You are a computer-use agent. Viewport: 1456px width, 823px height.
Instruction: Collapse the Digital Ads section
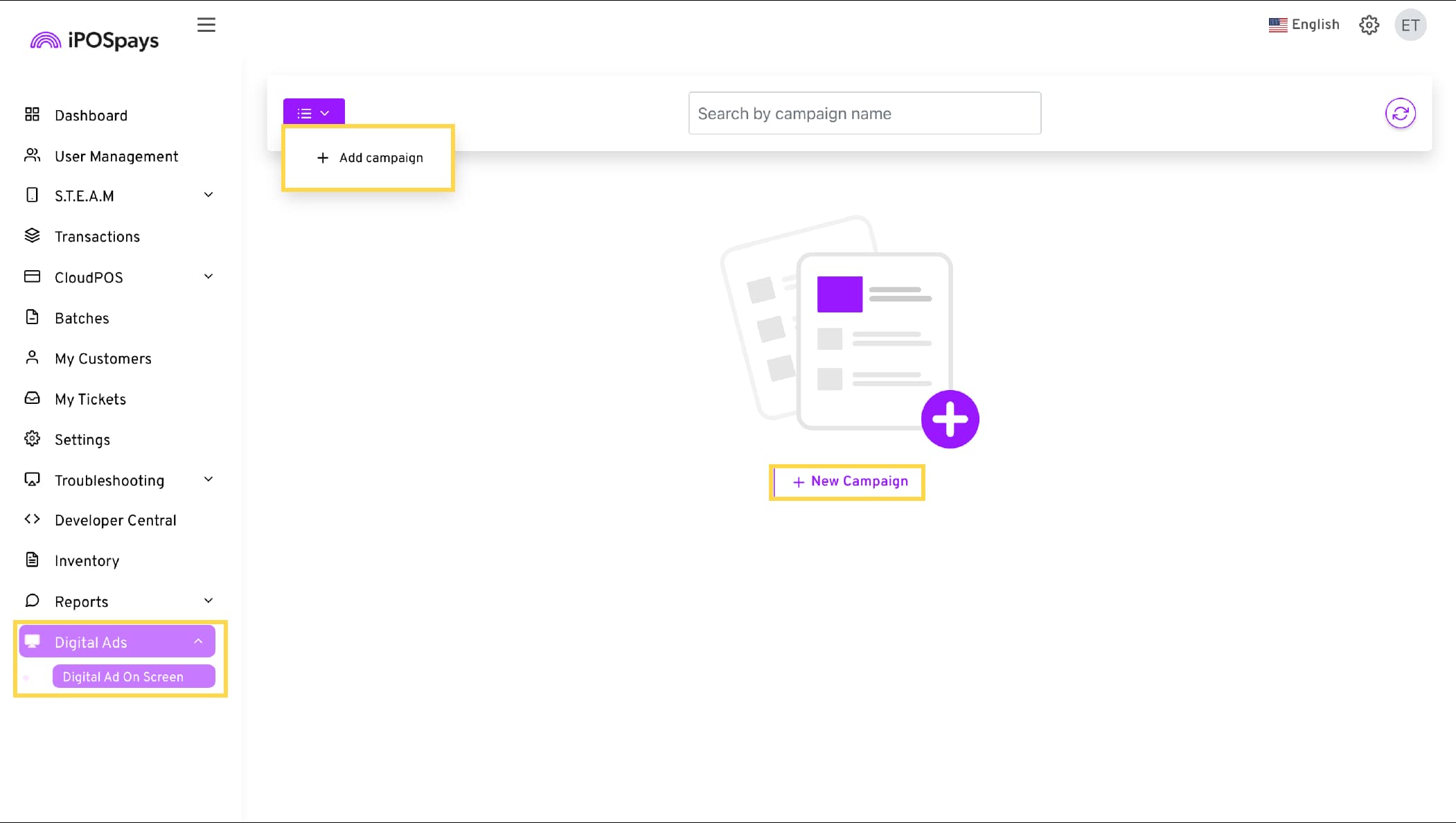coord(198,641)
